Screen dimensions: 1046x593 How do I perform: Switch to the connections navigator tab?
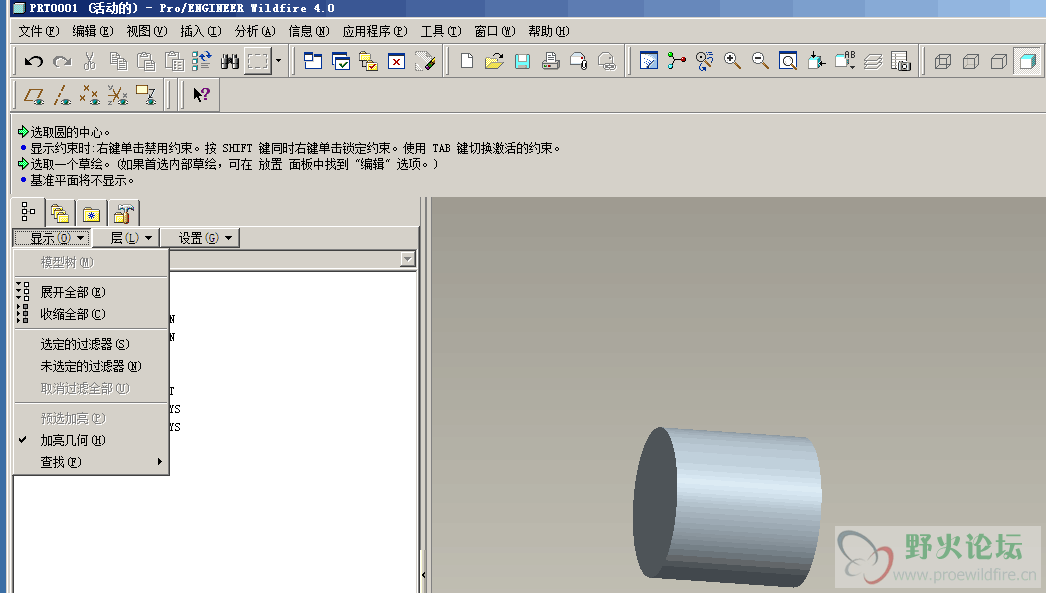point(123,213)
